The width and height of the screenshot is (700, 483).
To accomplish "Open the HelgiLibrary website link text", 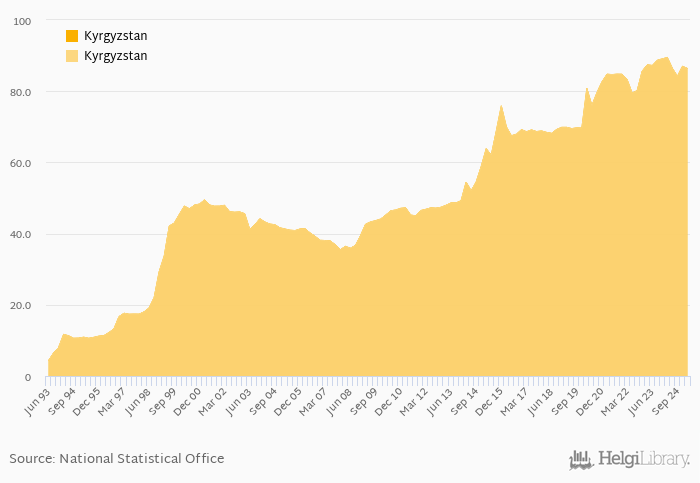I will pos(643,459).
